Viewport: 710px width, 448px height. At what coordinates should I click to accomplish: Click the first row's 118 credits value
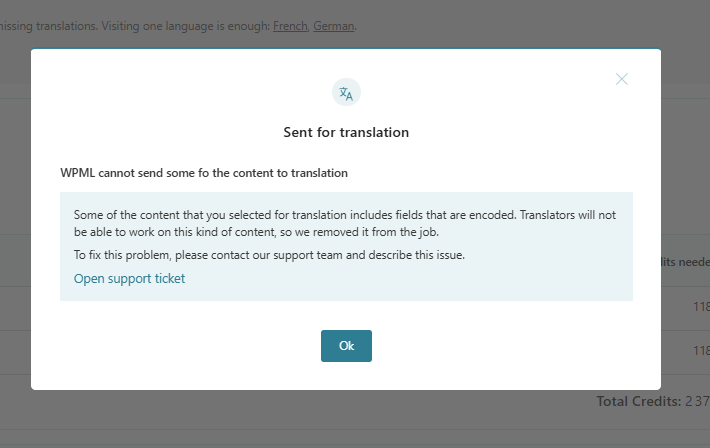tap(700, 308)
